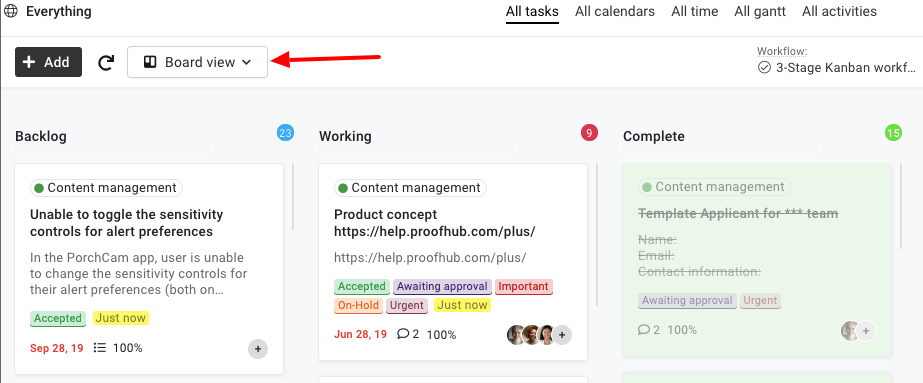Click the plus assignee icon on Product concept card
The width and height of the screenshot is (923, 383).
[x=562, y=335]
